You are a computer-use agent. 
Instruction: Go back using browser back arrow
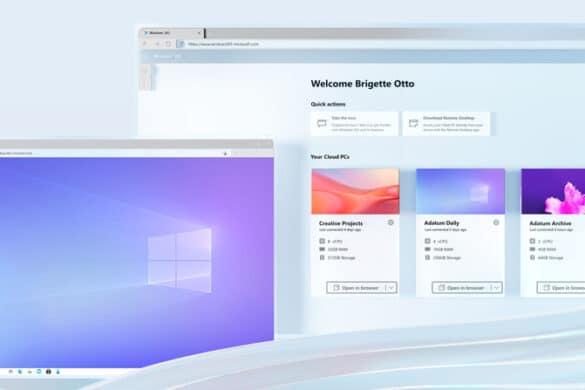point(145,44)
